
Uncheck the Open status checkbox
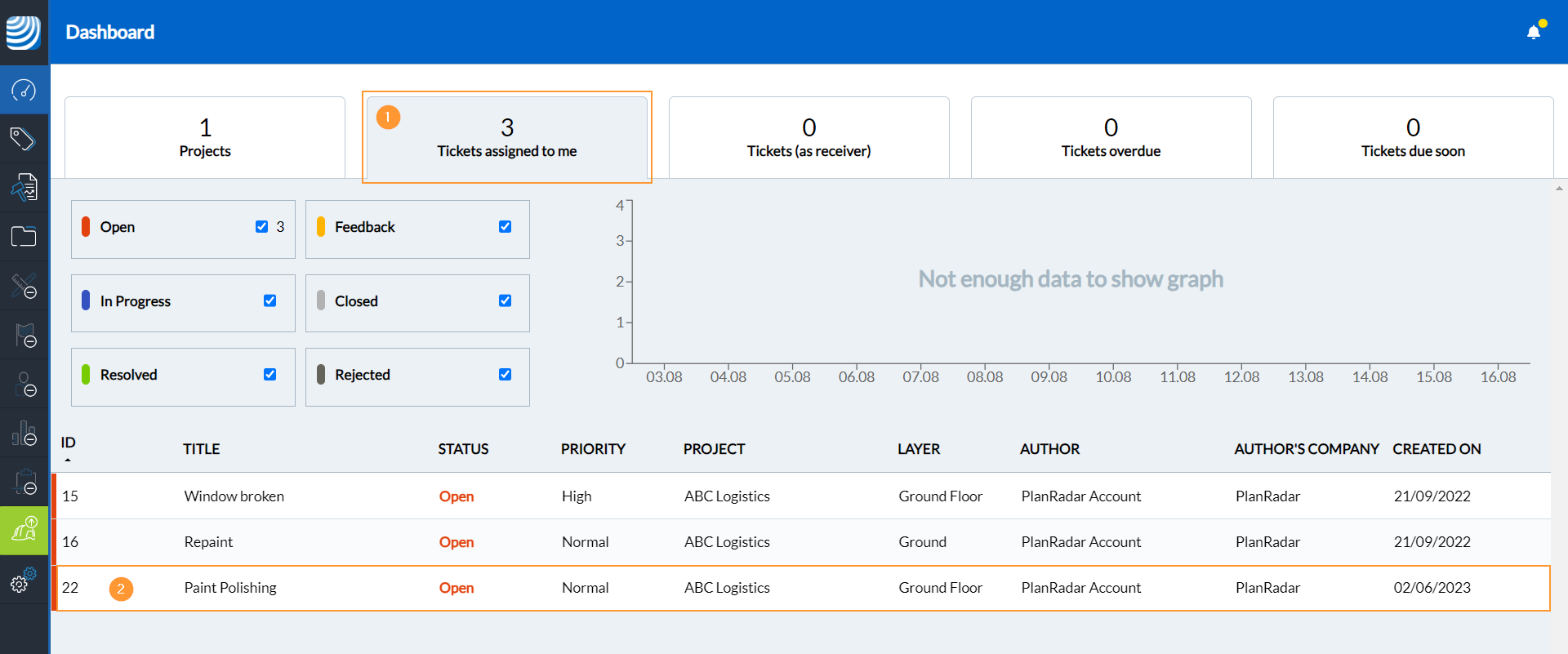261,227
